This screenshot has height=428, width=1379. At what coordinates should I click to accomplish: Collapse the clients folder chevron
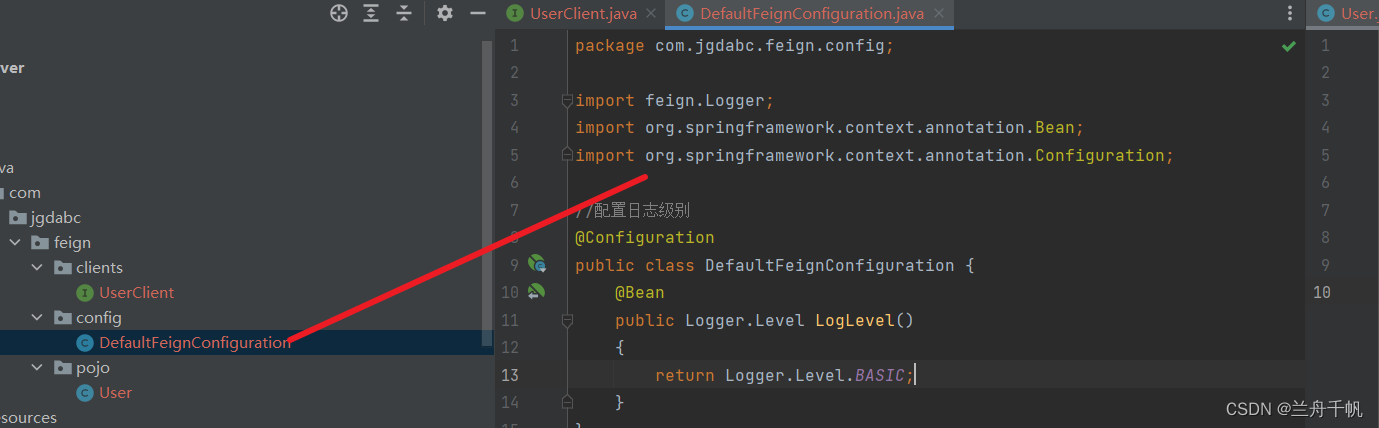[37, 267]
